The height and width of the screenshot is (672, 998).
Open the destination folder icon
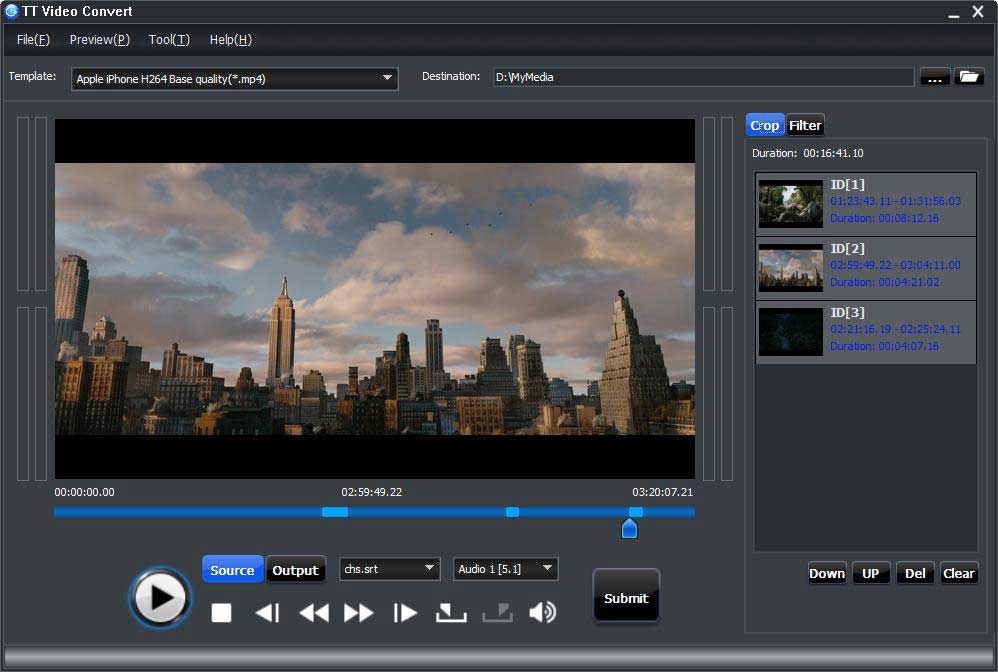pos(969,77)
